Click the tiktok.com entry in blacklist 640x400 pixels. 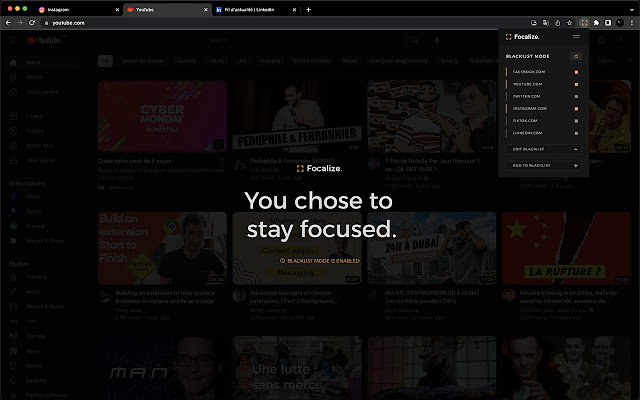(x=525, y=121)
